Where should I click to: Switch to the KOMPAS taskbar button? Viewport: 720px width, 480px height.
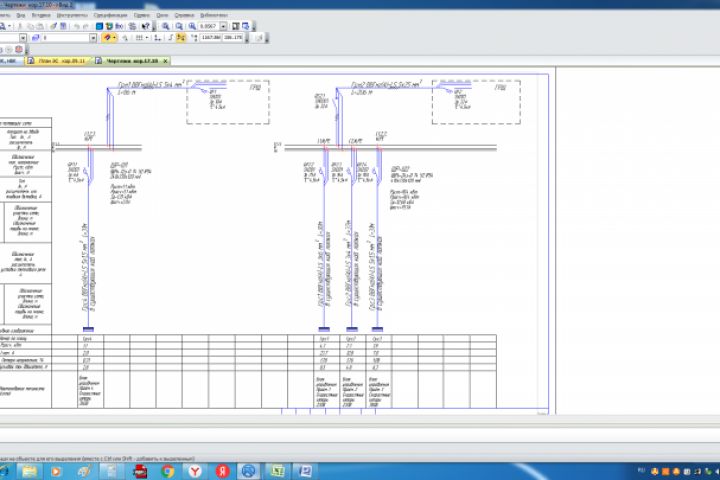tap(249, 471)
